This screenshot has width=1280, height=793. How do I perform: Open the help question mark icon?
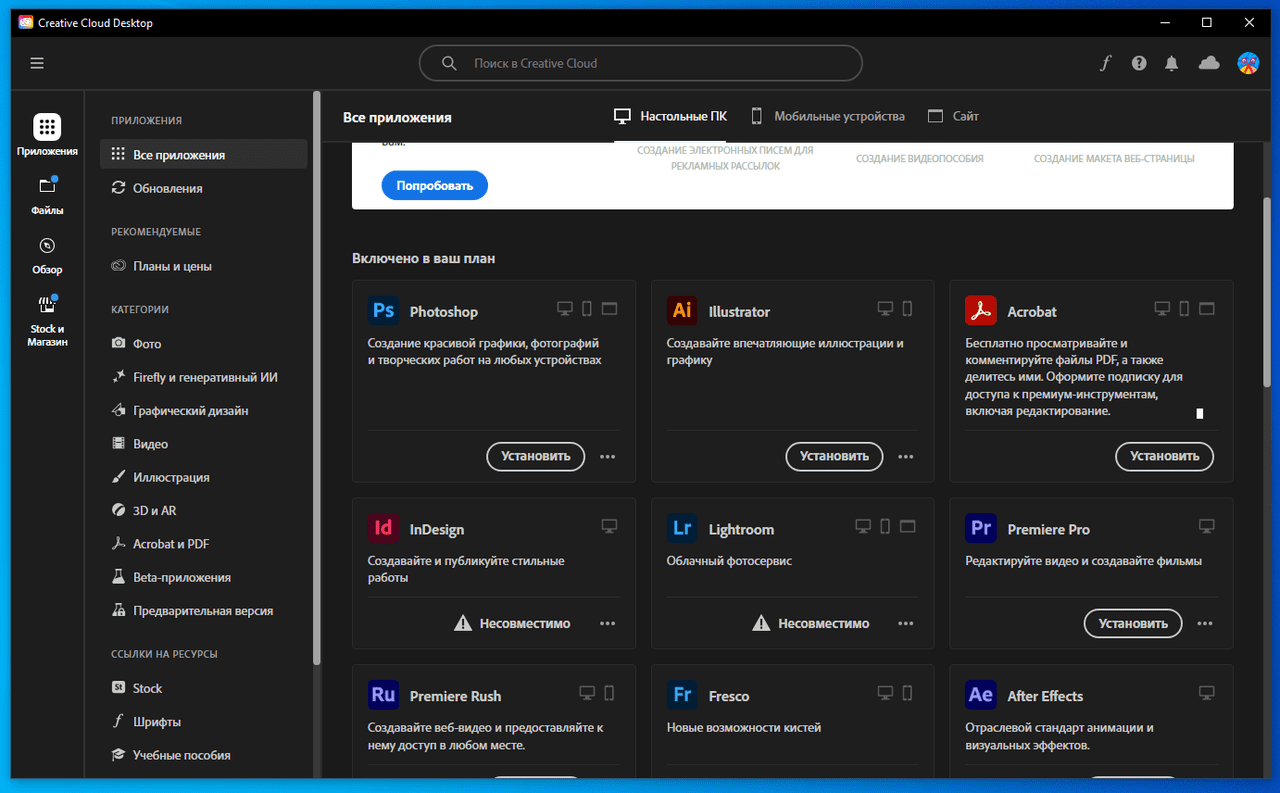point(1139,63)
